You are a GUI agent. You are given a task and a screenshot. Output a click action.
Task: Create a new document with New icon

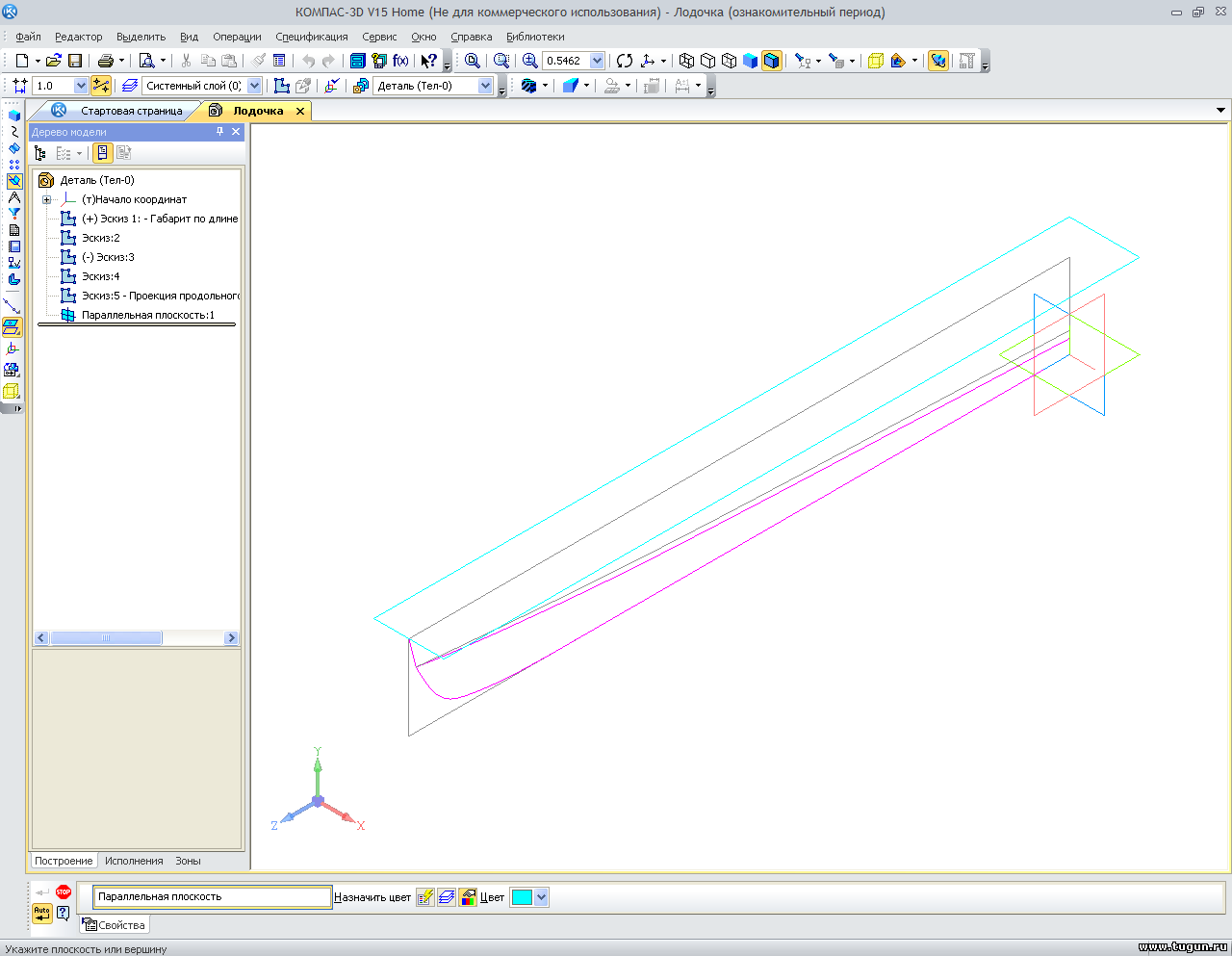point(21,61)
